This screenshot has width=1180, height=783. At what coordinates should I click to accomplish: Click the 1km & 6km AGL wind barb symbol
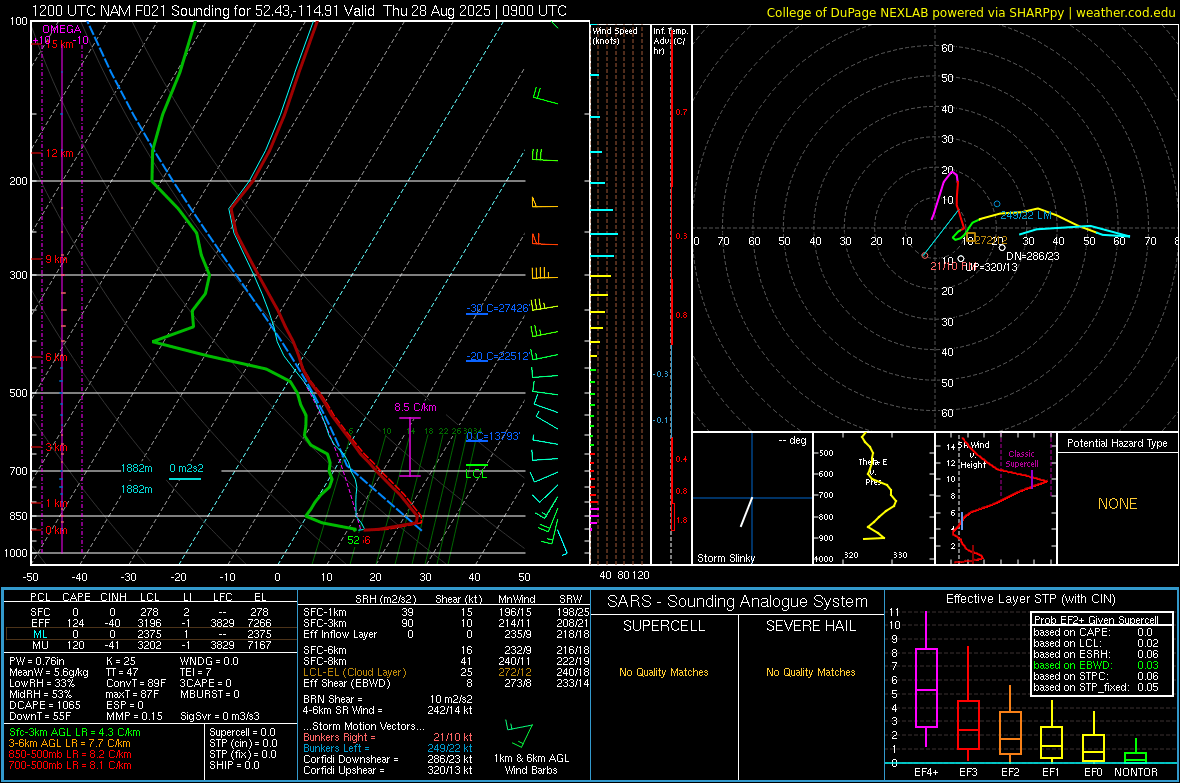point(519,734)
